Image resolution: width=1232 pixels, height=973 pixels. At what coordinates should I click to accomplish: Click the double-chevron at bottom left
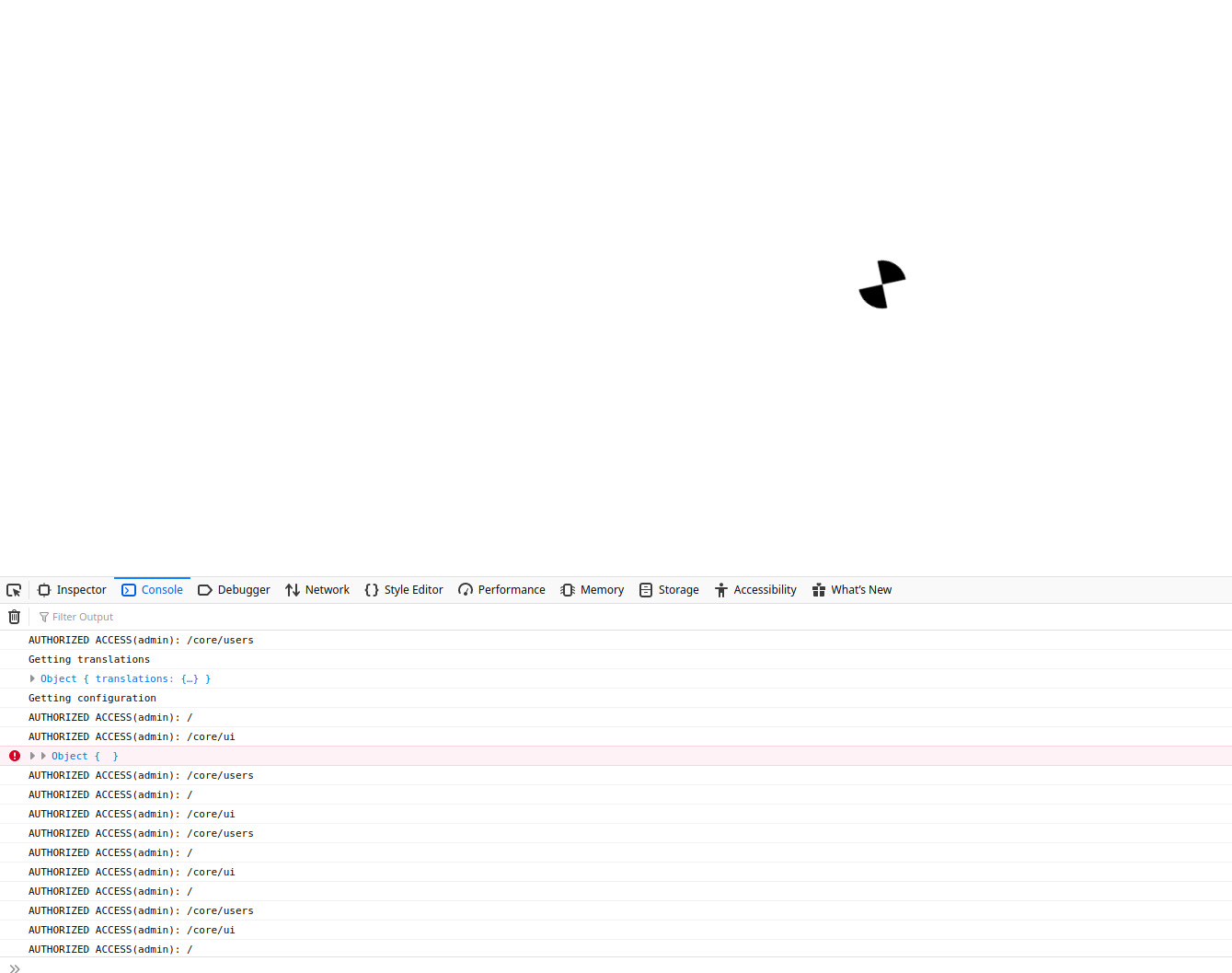coord(14,967)
